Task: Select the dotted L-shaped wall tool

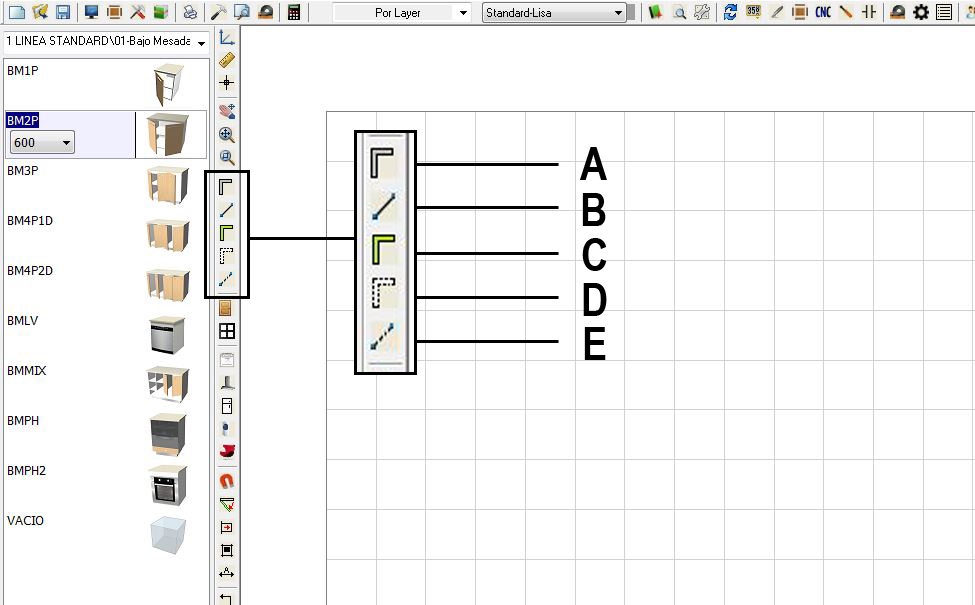Action: pos(226,256)
